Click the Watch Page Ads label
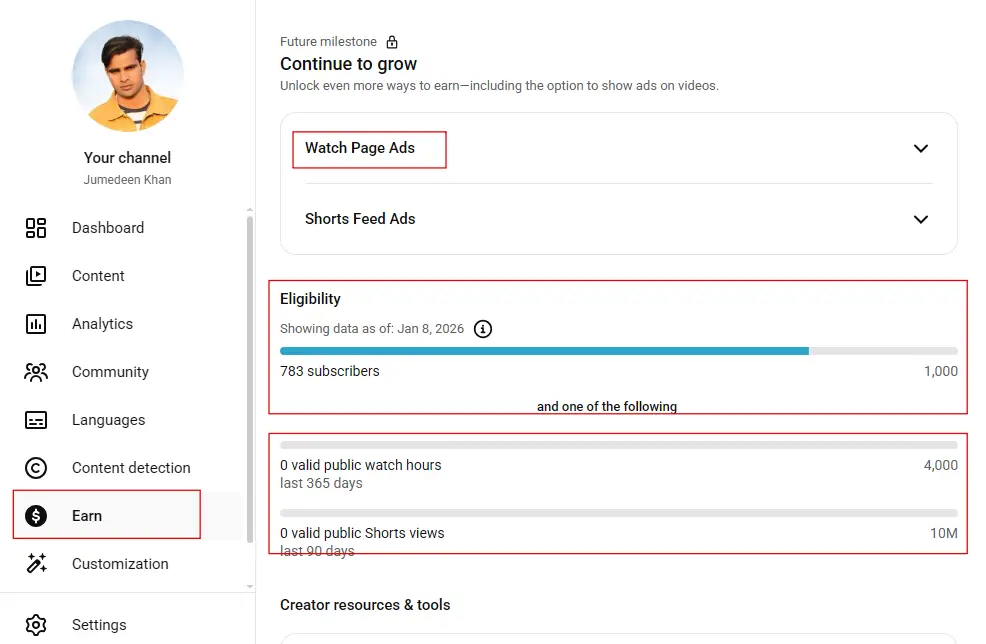Screen dimensions: 986x644 [360, 148]
